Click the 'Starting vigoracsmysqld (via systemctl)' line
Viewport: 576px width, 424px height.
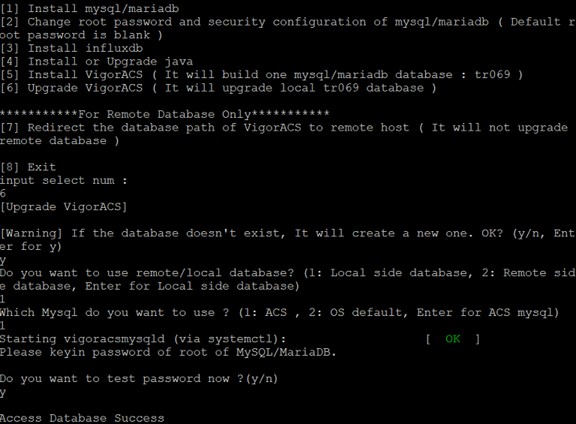143,339
